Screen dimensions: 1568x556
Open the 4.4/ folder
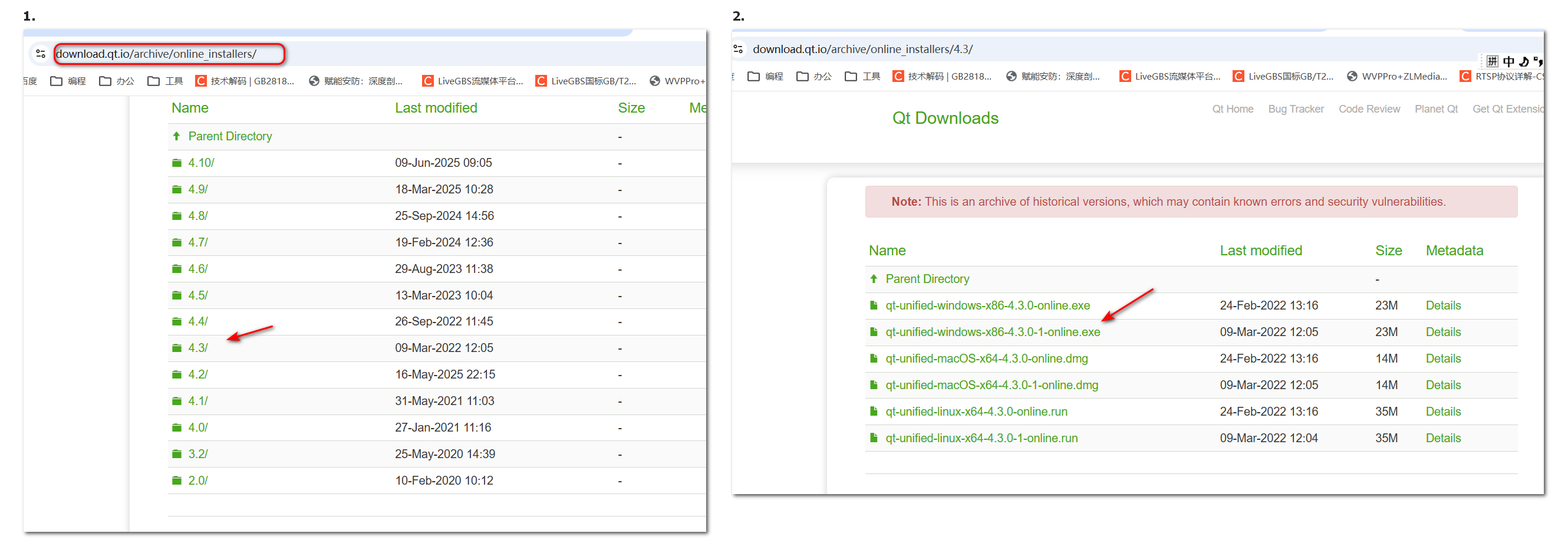[x=198, y=321]
